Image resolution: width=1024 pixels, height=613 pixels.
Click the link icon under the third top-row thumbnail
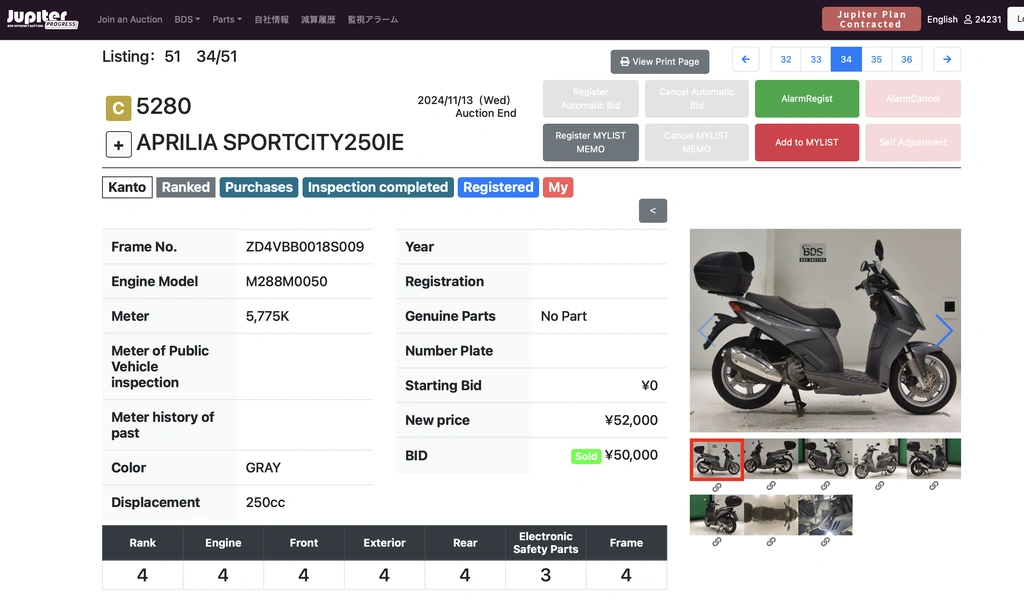825,486
